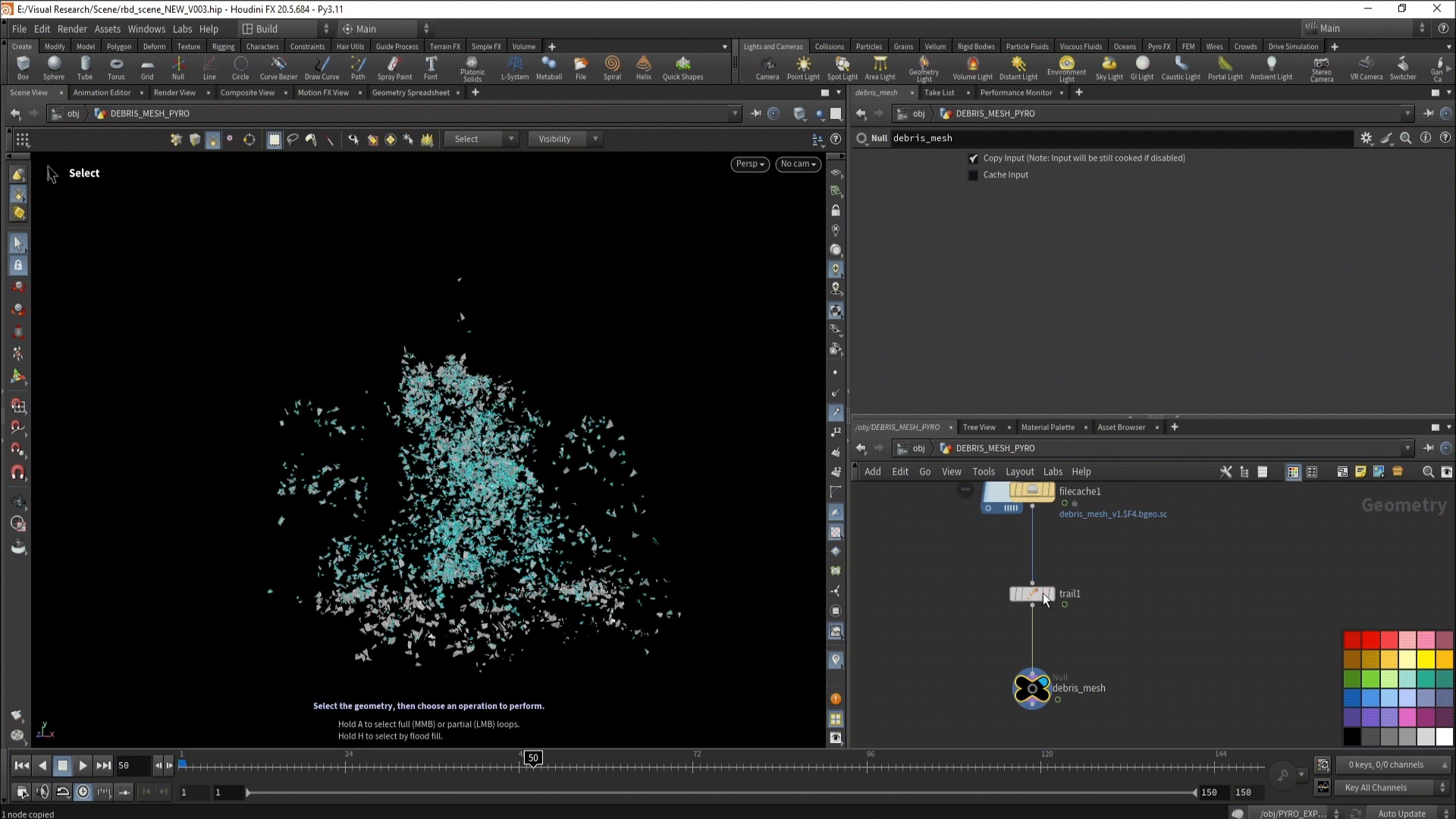Click the Key All Channels button
1456x819 pixels.
[x=1376, y=787]
